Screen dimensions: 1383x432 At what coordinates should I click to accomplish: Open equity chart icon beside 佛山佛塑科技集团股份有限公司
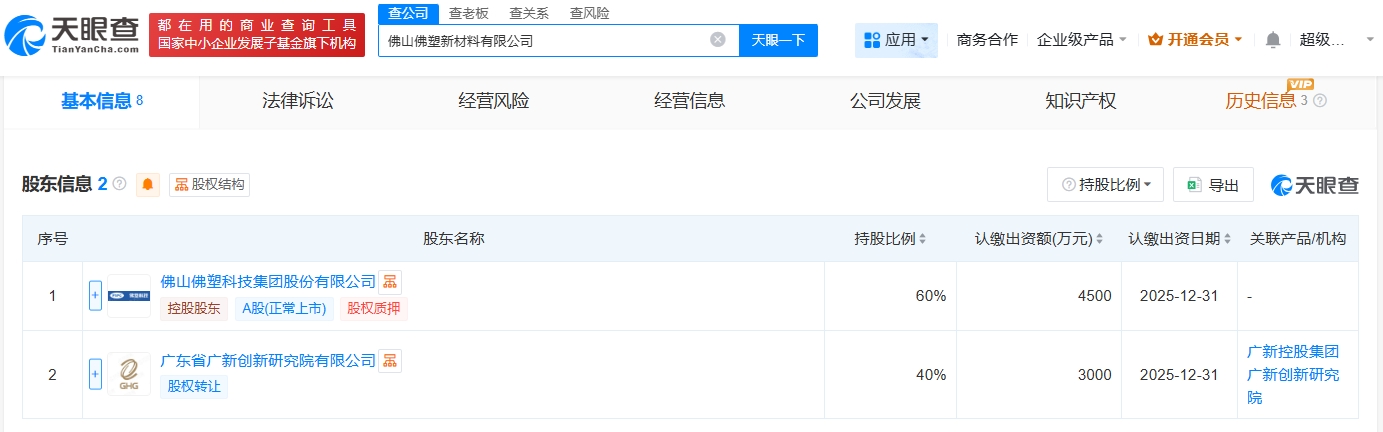tap(390, 281)
